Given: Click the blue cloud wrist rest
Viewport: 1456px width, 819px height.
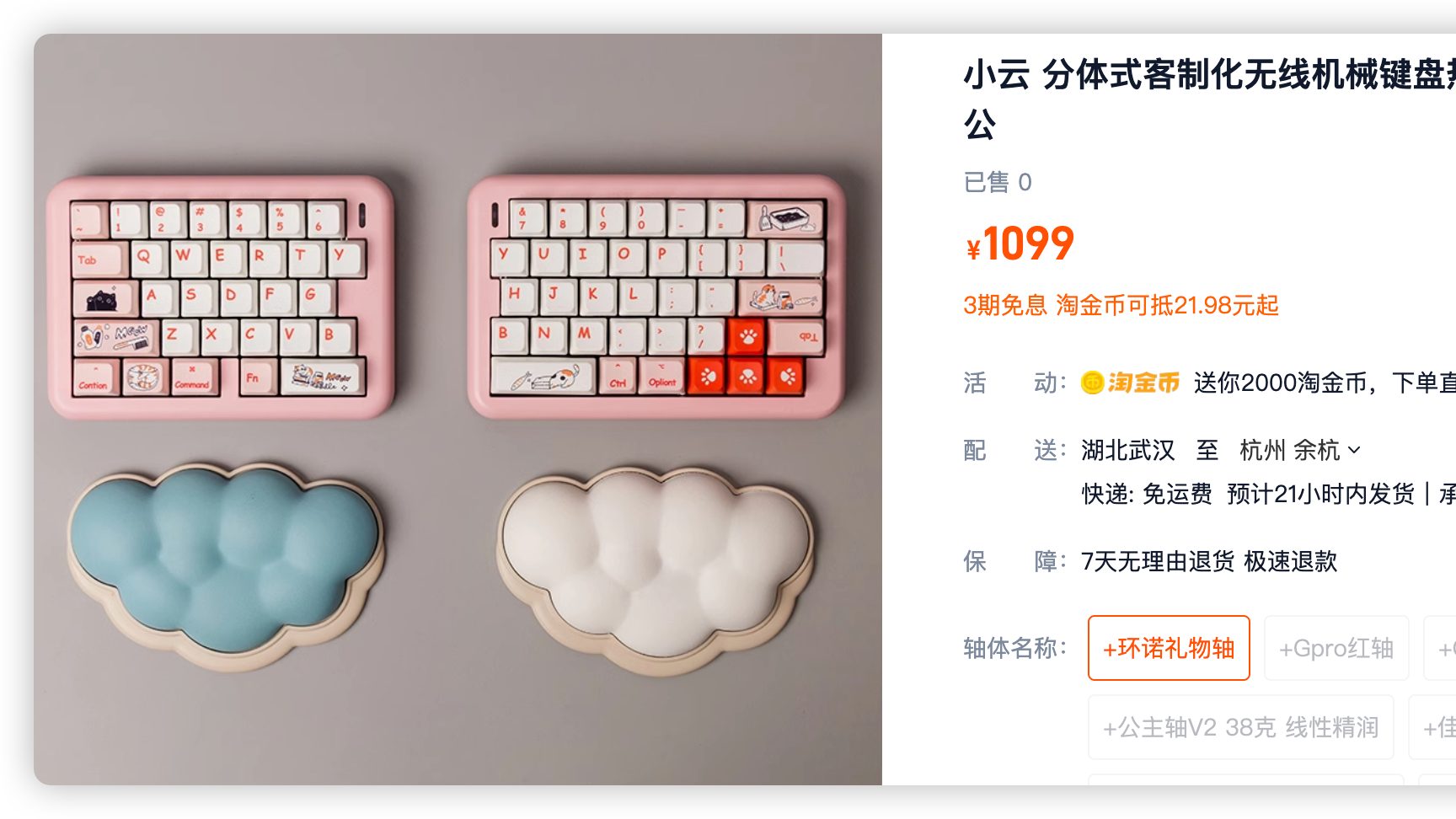Looking at the screenshot, I should [x=226, y=565].
